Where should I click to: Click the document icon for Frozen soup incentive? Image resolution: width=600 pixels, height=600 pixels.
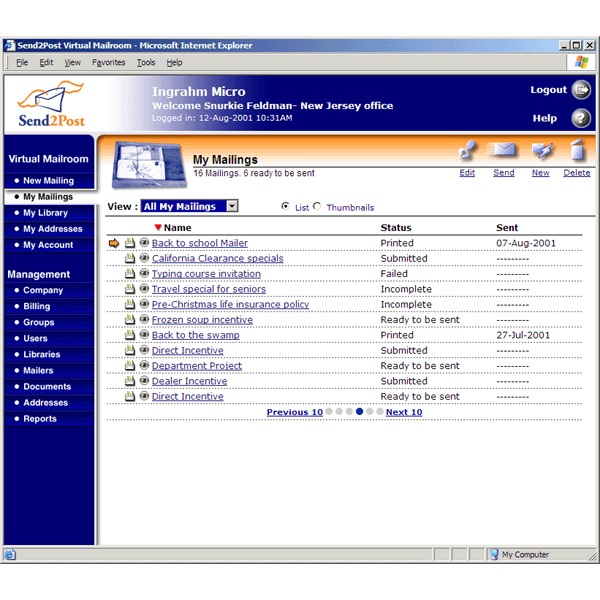point(130,319)
